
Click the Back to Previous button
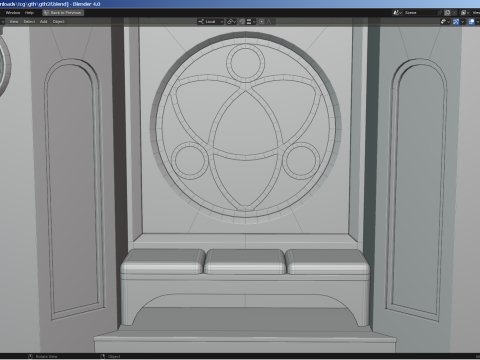pos(63,13)
